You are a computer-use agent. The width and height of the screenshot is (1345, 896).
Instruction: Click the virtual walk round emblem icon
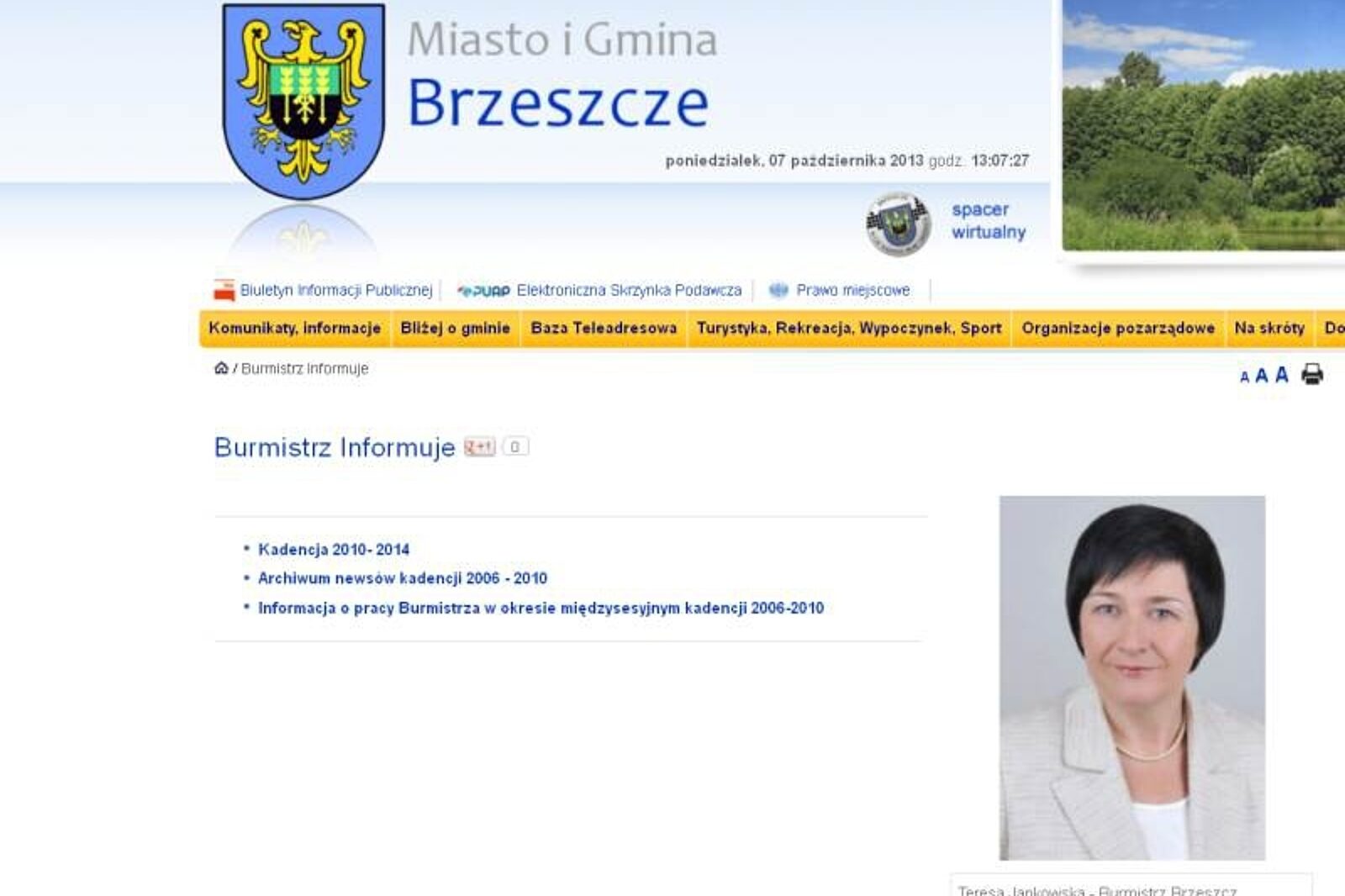pyautogui.click(x=898, y=224)
